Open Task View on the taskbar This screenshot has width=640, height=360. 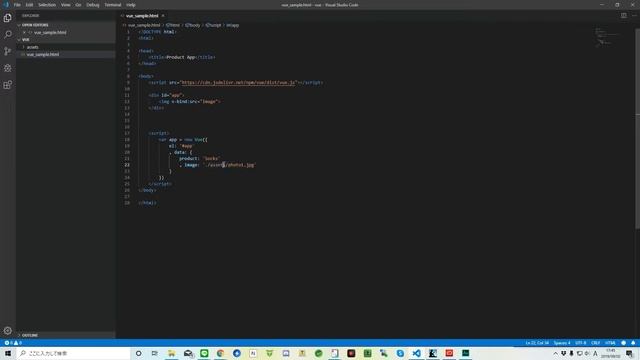155,353
